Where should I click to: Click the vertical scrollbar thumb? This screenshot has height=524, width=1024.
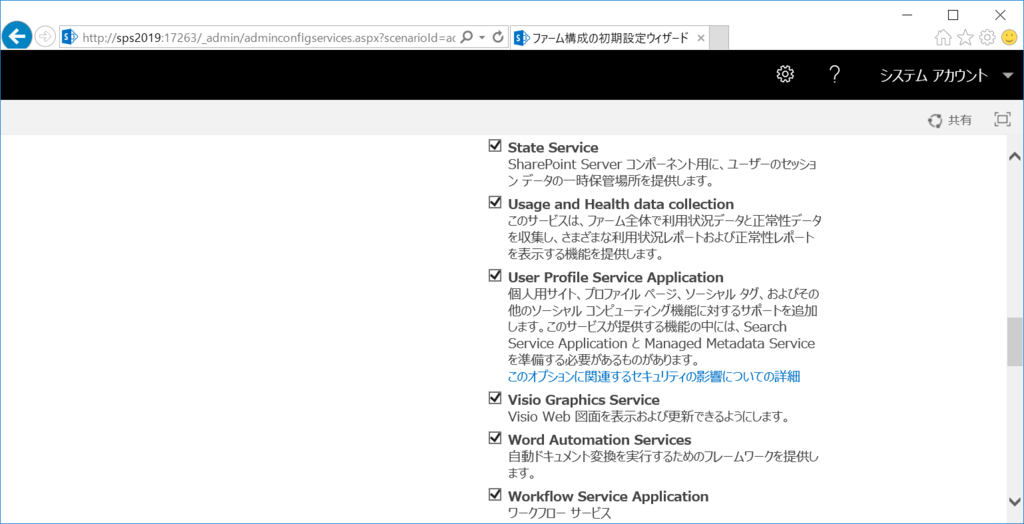pyautogui.click(x=1015, y=342)
